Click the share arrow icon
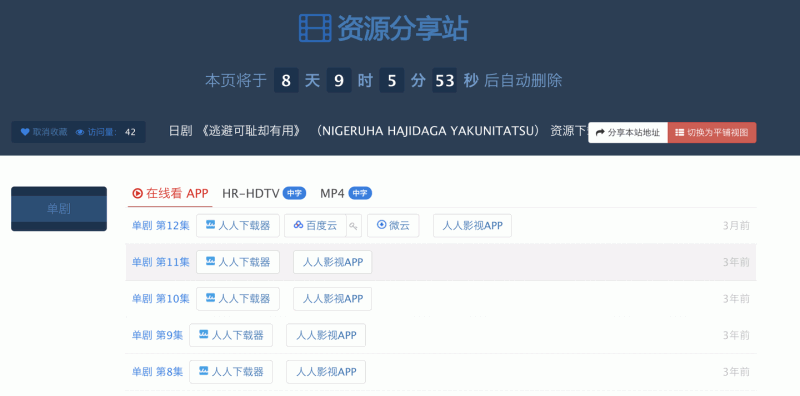 (x=600, y=132)
